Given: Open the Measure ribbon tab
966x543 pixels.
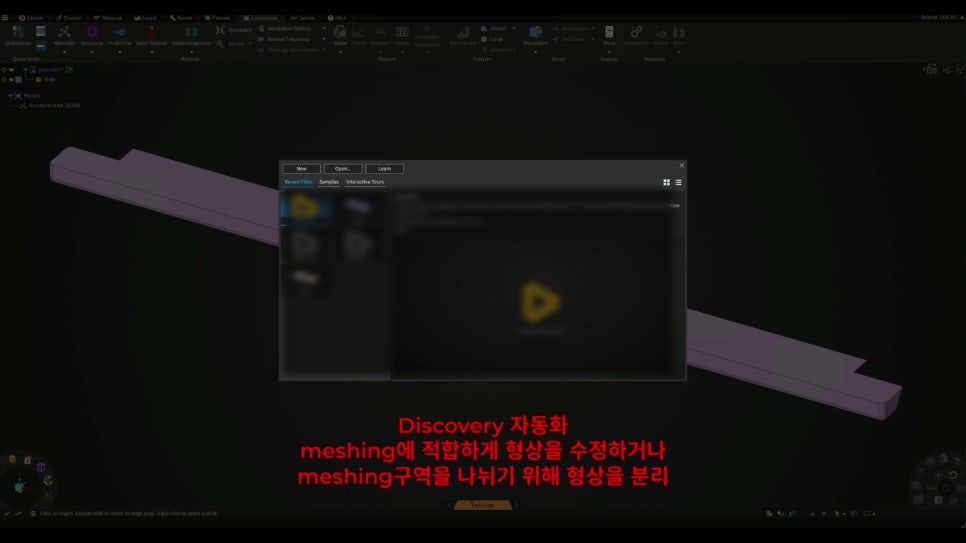Looking at the screenshot, I should pyautogui.click(x=107, y=18).
